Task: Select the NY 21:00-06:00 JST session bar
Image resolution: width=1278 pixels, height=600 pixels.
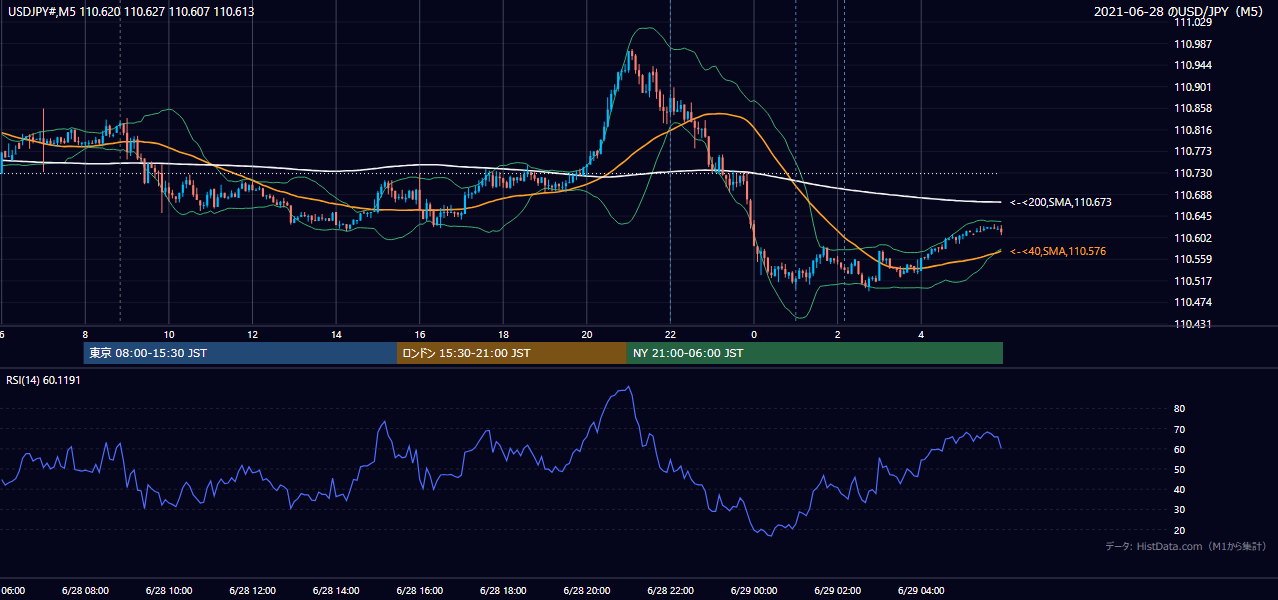Action: click(x=815, y=353)
